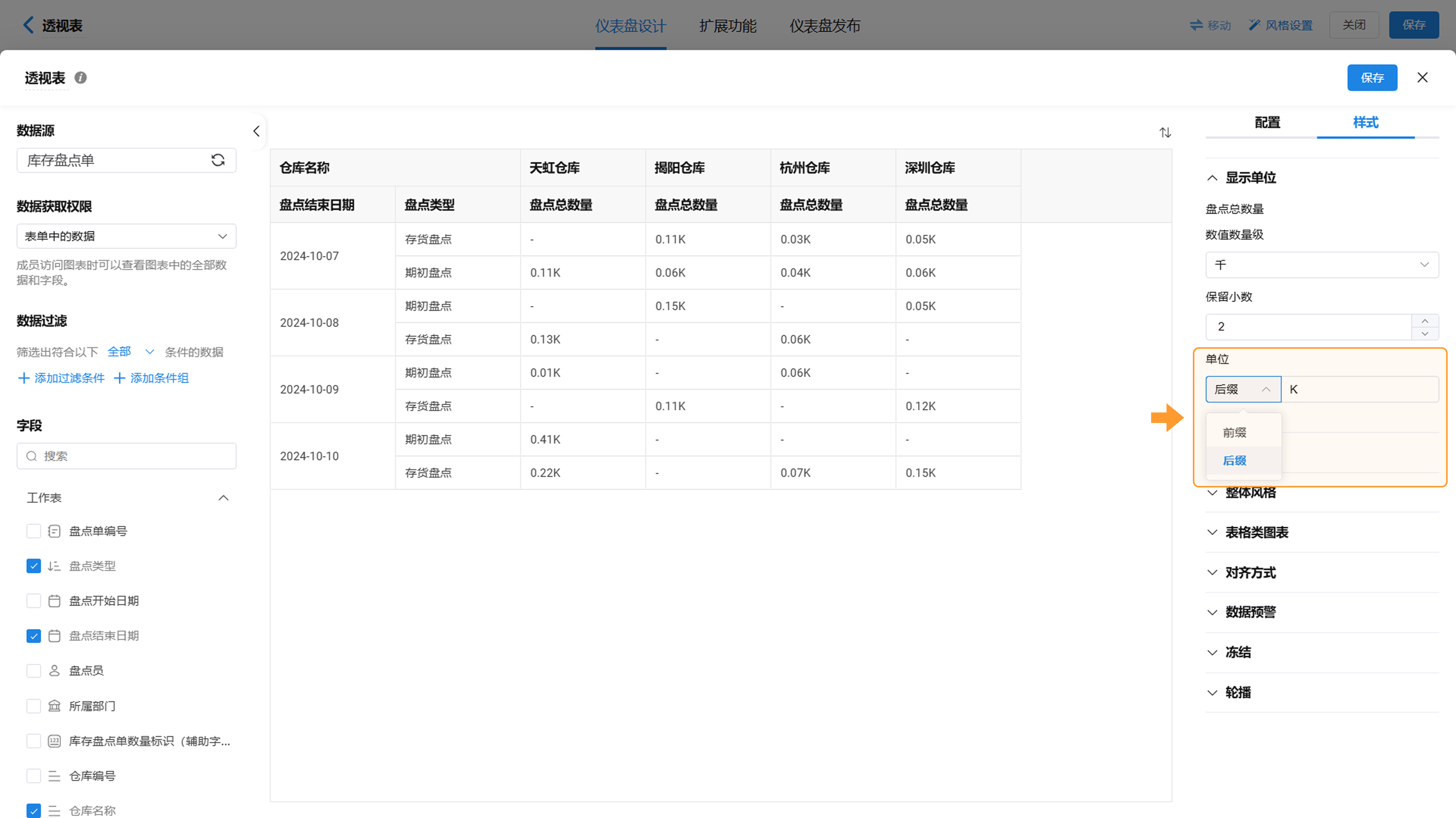Check the 盘点单编号 field checkbox

33,531
